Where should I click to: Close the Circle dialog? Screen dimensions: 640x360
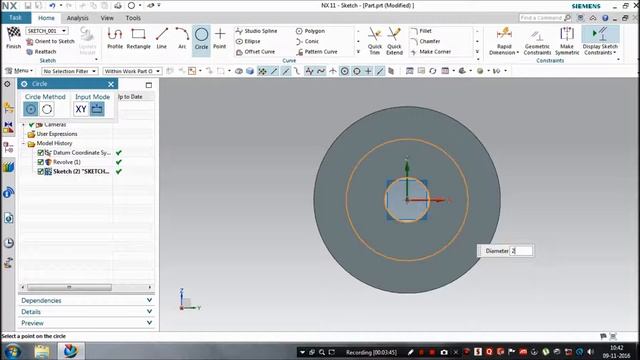(111, 84)
